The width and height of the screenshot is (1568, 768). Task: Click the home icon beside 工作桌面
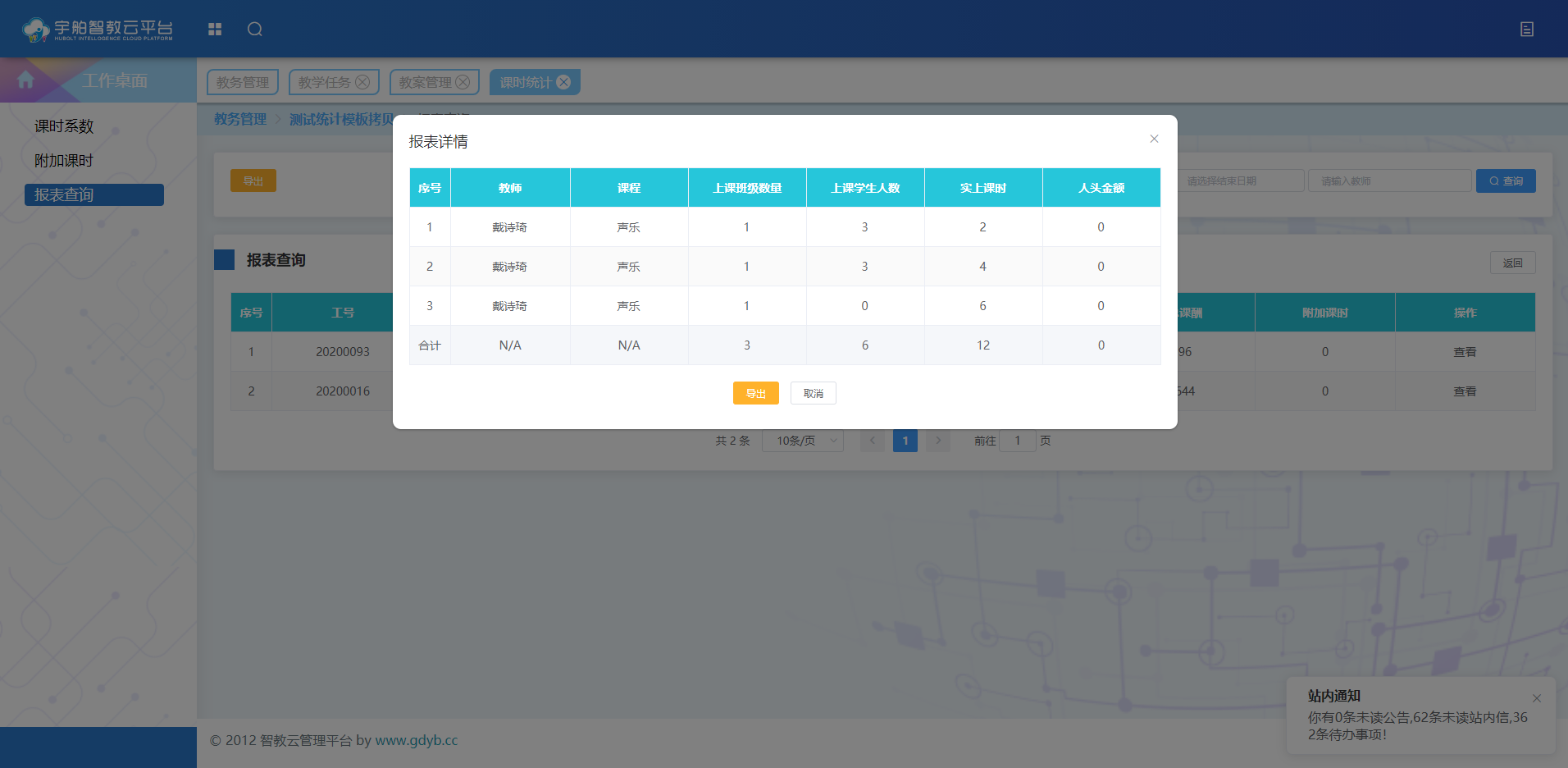(25, 80)
